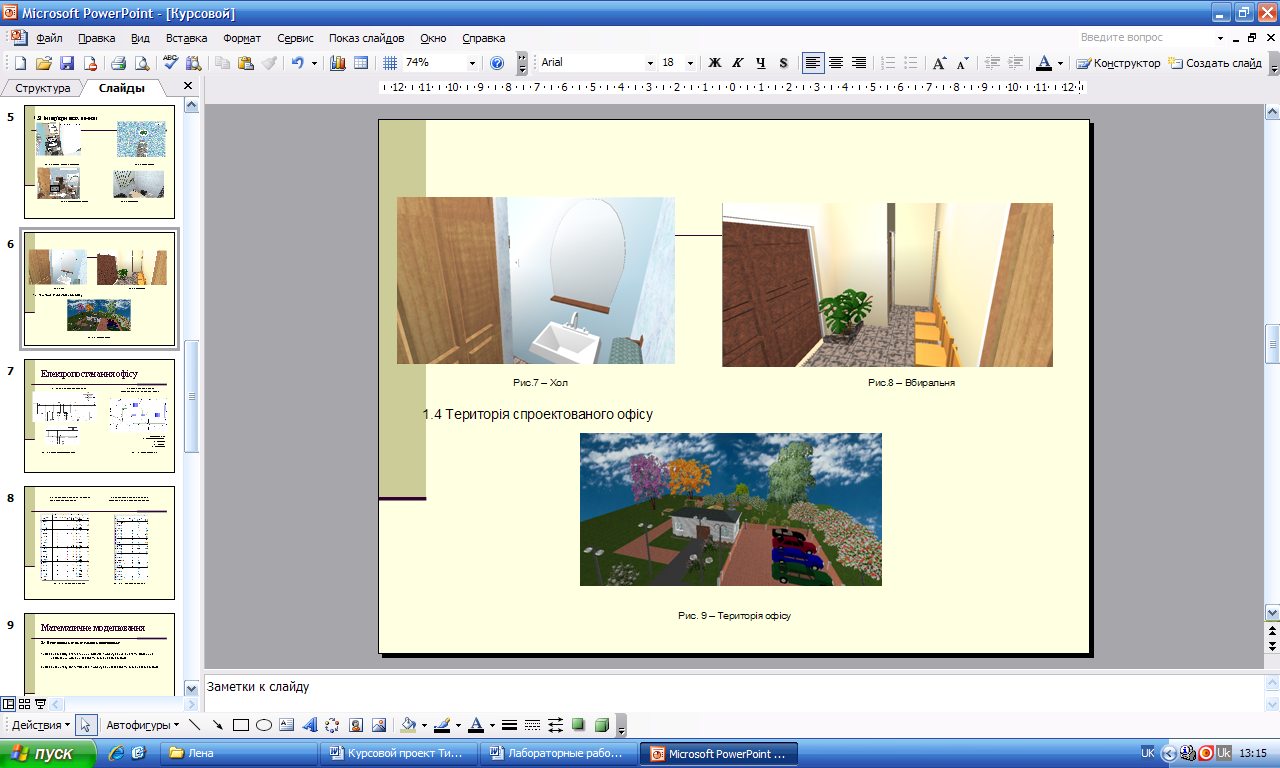This screenshot has width=1280, height=768.
Task: Switch to Лабораторные работы taskbar window
Action: 561,753
